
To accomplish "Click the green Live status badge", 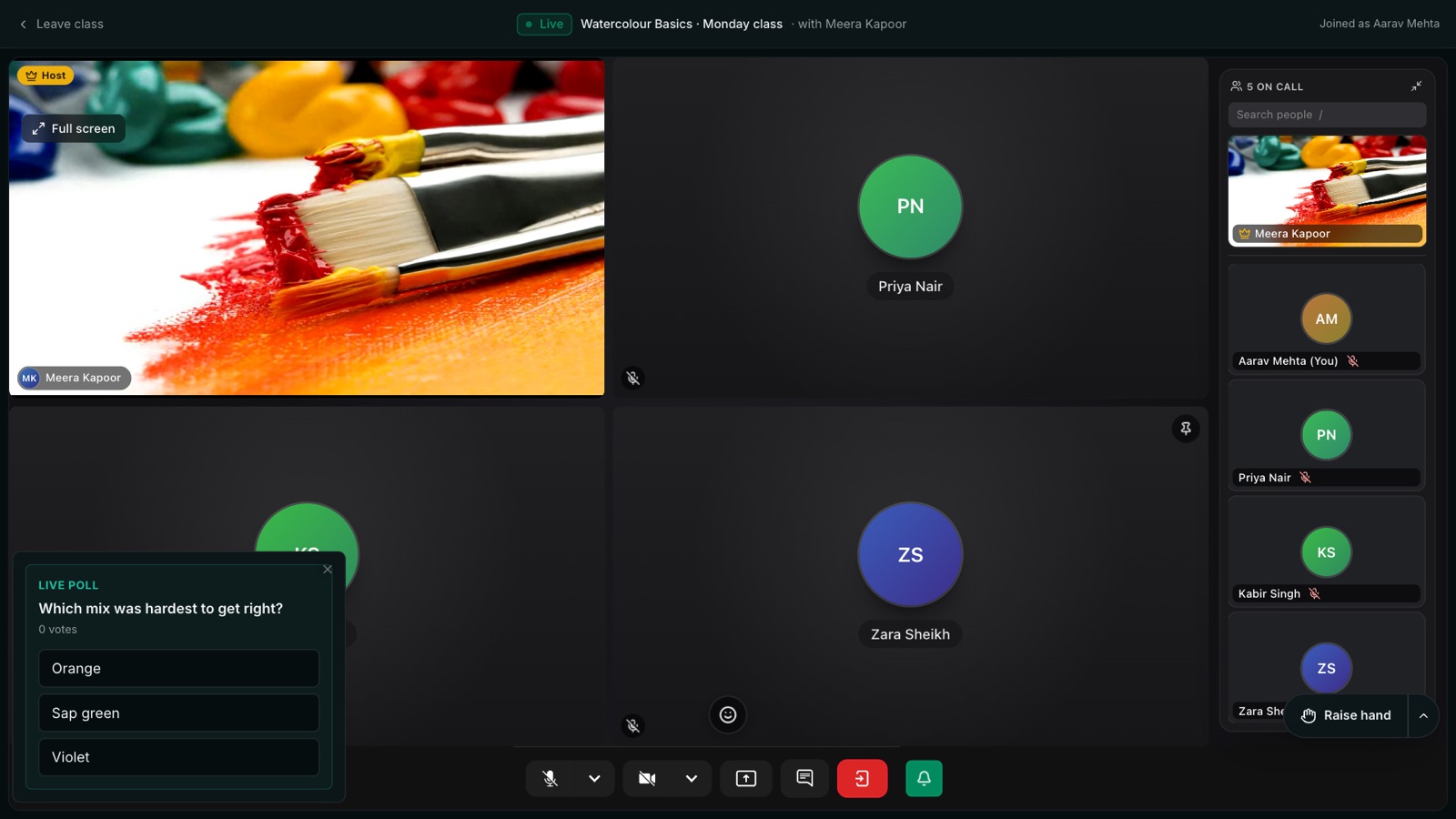I will 544,24.
